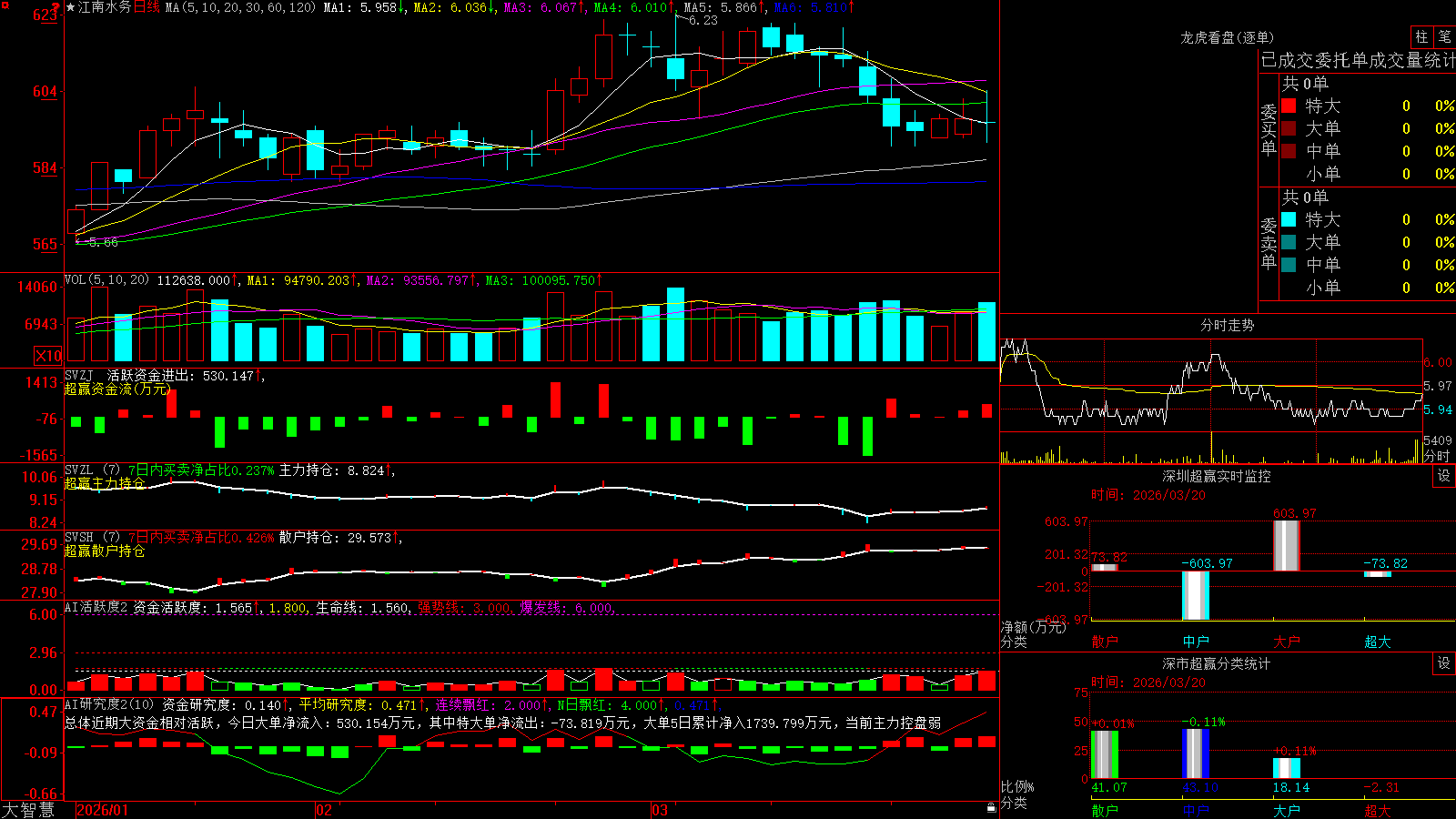Image resolution: width=1456 pixels, height=819 pixels.
Task: Click the 散户 category in 深市超赢分类统计 chart
Action: tap(1105, 810)
